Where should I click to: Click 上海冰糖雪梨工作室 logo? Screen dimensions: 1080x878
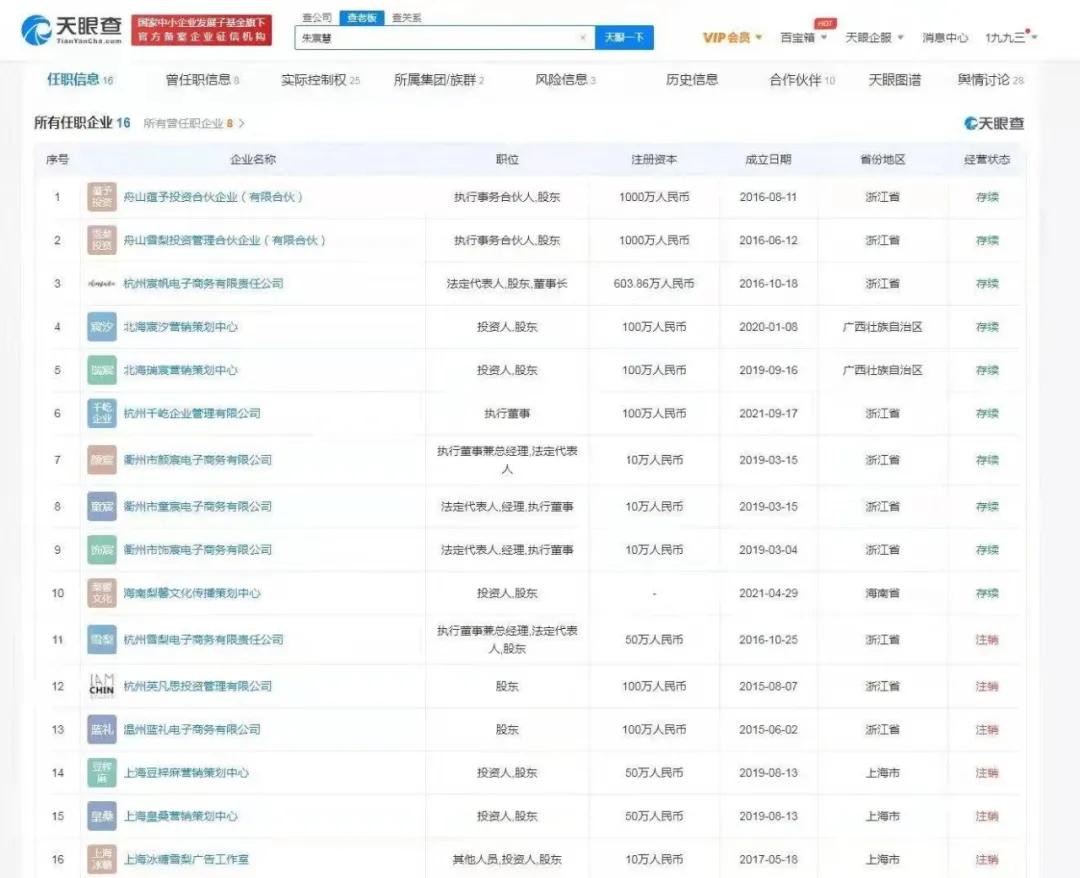(101, 858)
